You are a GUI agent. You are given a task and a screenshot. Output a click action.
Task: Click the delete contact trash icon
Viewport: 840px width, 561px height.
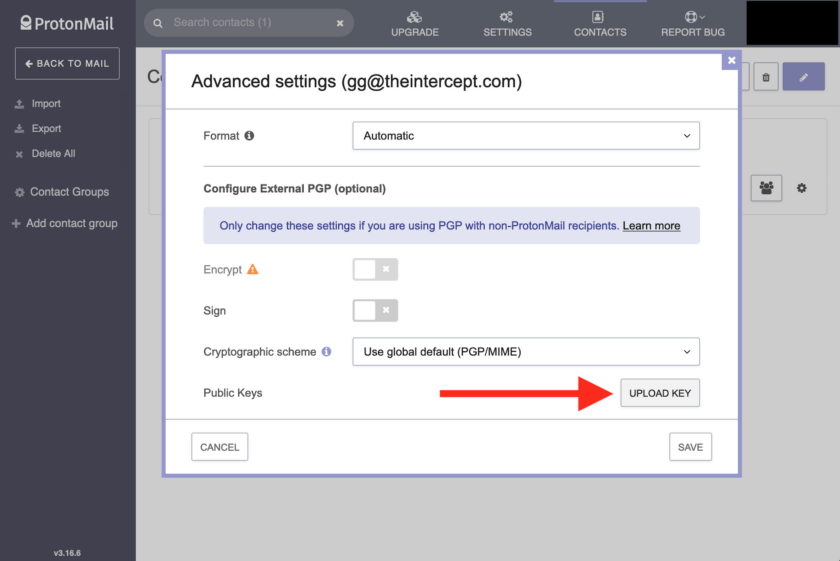pos(766,77)
